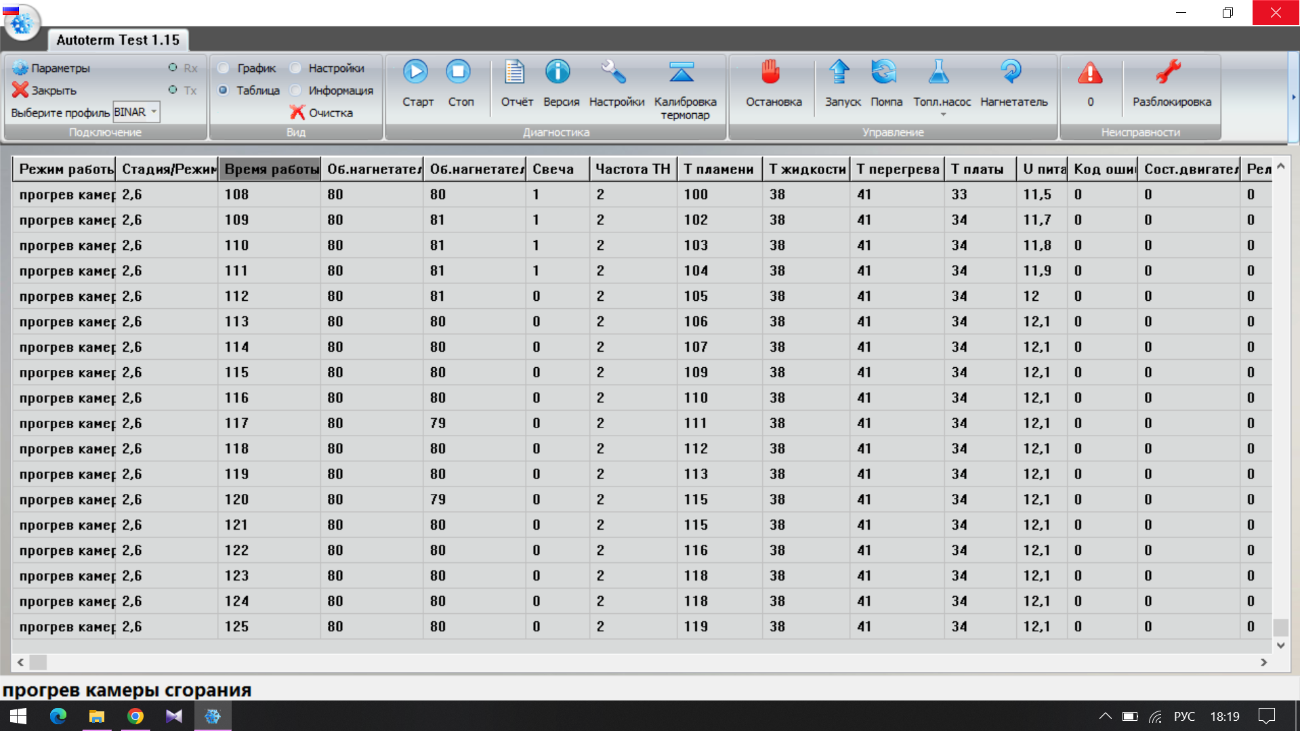The width and height of the screenshot is (1300, 731).
Task: Click the vertical scrollbar thumb
Action: point(1280,627)
